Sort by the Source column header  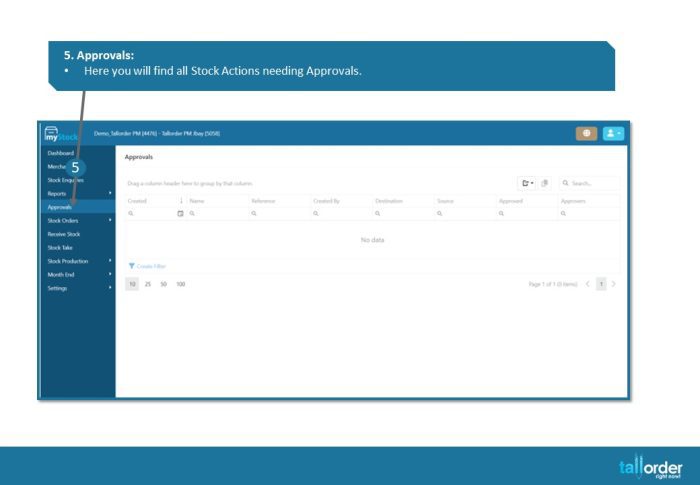[446, 201]
